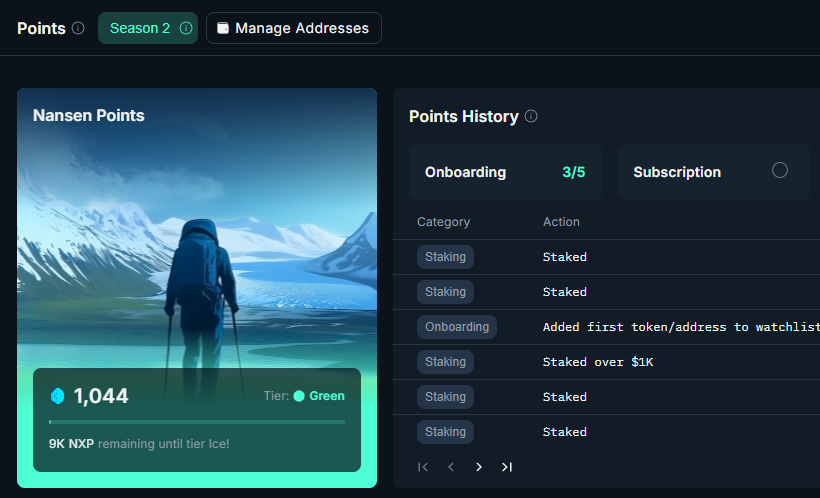This screenshot has height=498, width=820.
Task: Click 'Added first token/address to watchlist' row
Action: coord(607,327)
